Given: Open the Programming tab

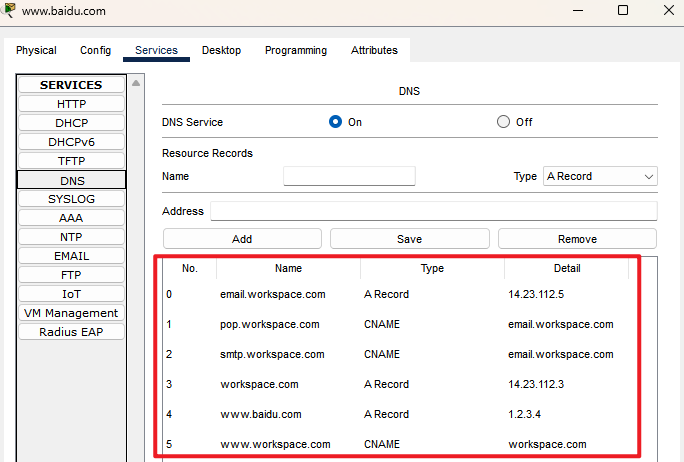Looking at the screenshot, I should point(296,50).
